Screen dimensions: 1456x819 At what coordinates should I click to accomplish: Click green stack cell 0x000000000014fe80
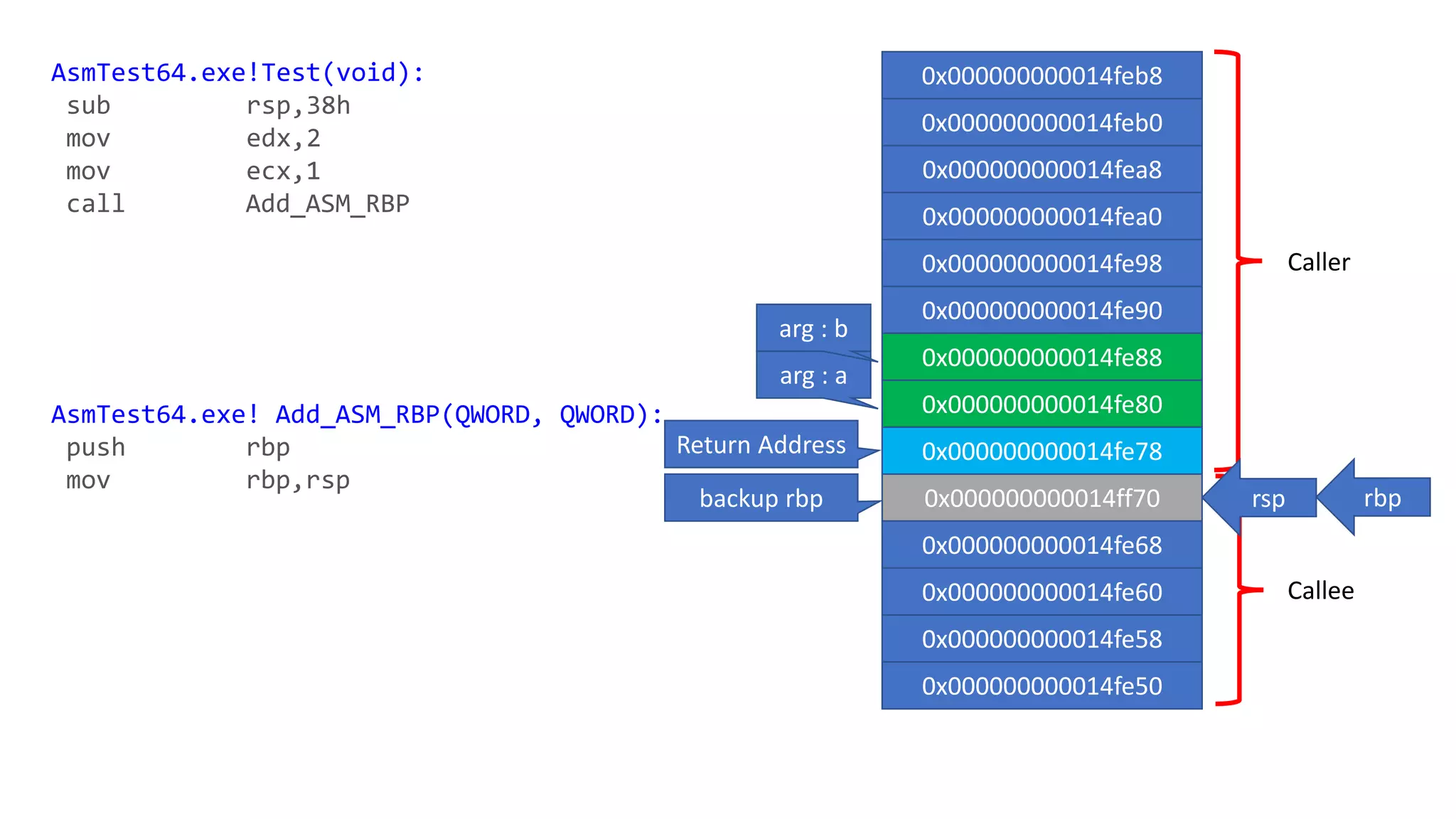coord(1042,405)
